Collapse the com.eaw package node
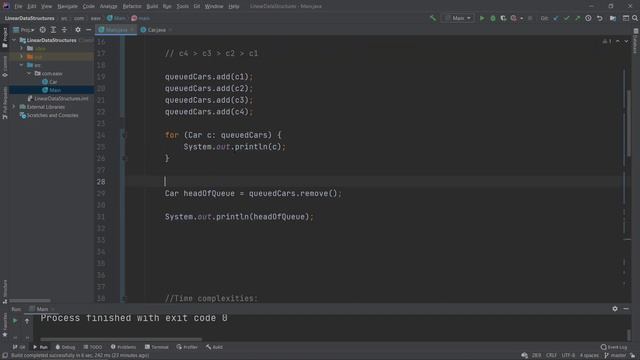Screen dimensions: 640x360 (x=29, y=73)
